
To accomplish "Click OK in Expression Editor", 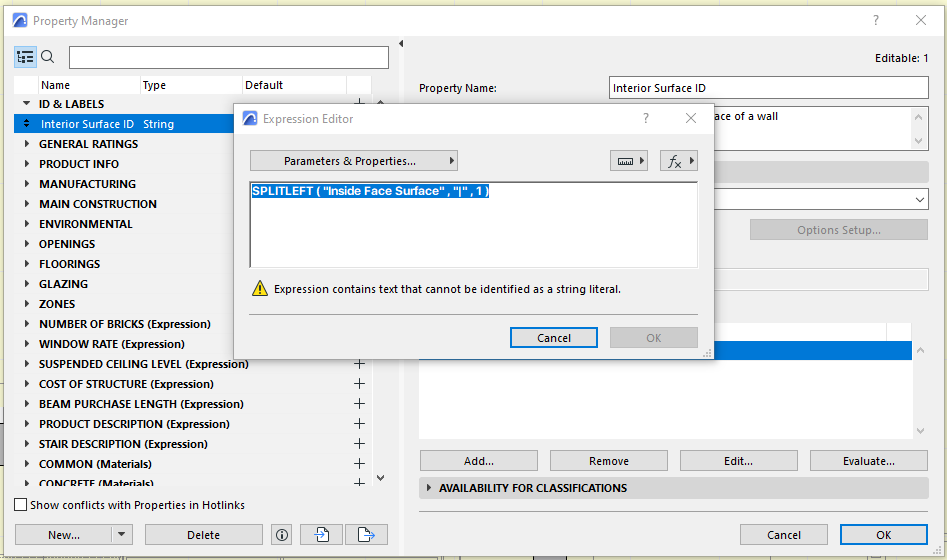I will pos(653,338).
